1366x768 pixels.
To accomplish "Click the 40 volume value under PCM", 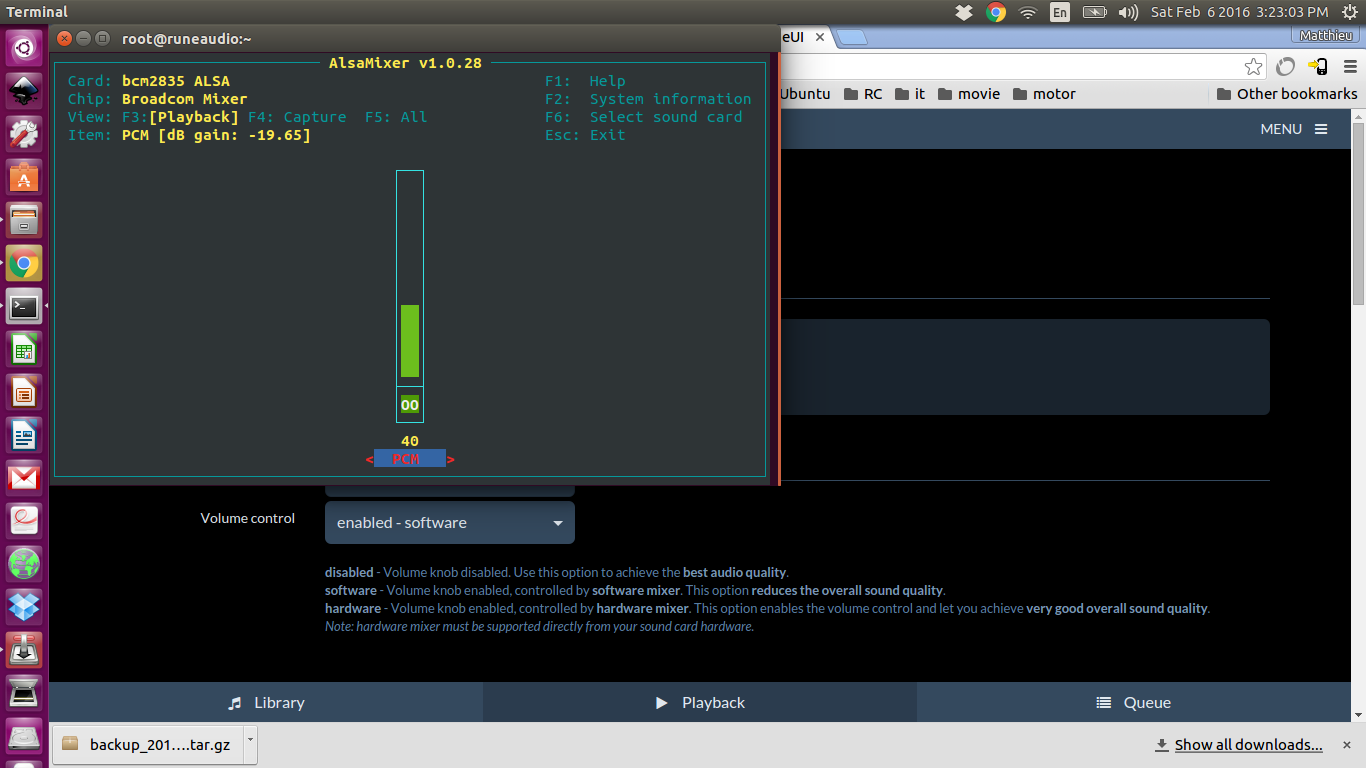I will tap(410, 441).
